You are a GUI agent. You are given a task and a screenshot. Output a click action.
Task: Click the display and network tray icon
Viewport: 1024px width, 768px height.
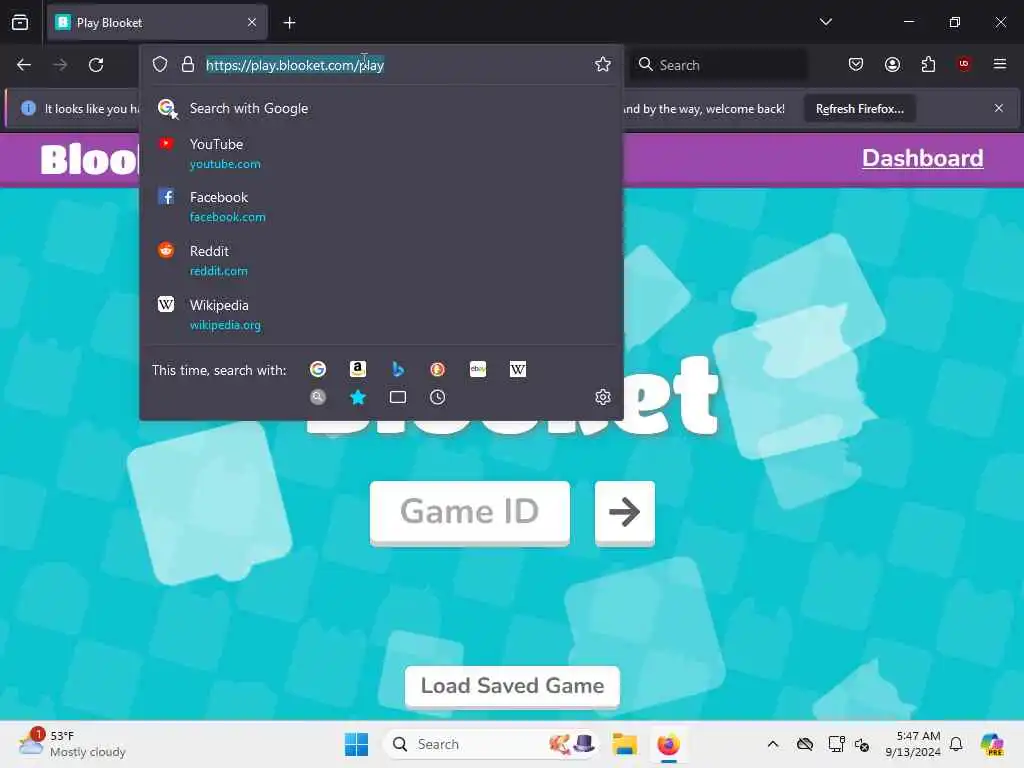[x=836, y=744]
